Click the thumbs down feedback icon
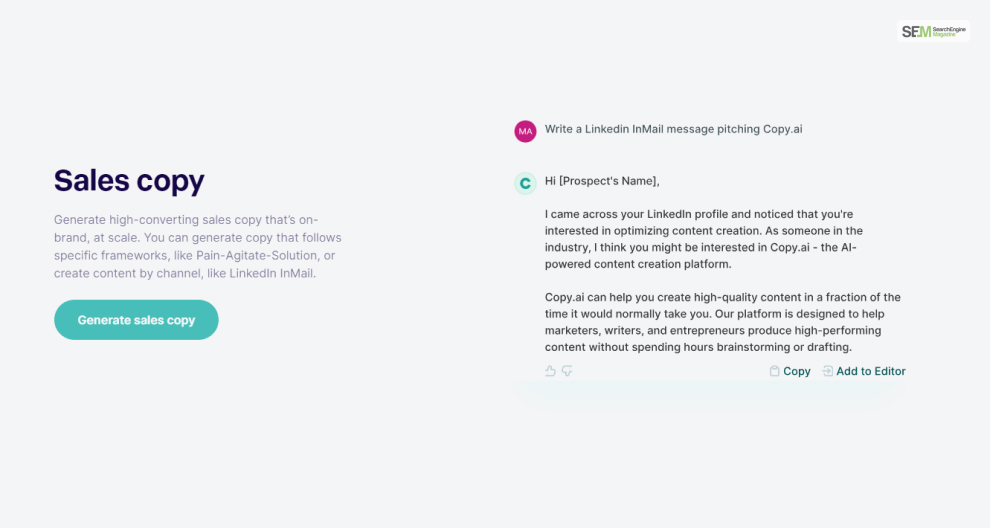This screenshot has height=528, width=990. (567, 371)
